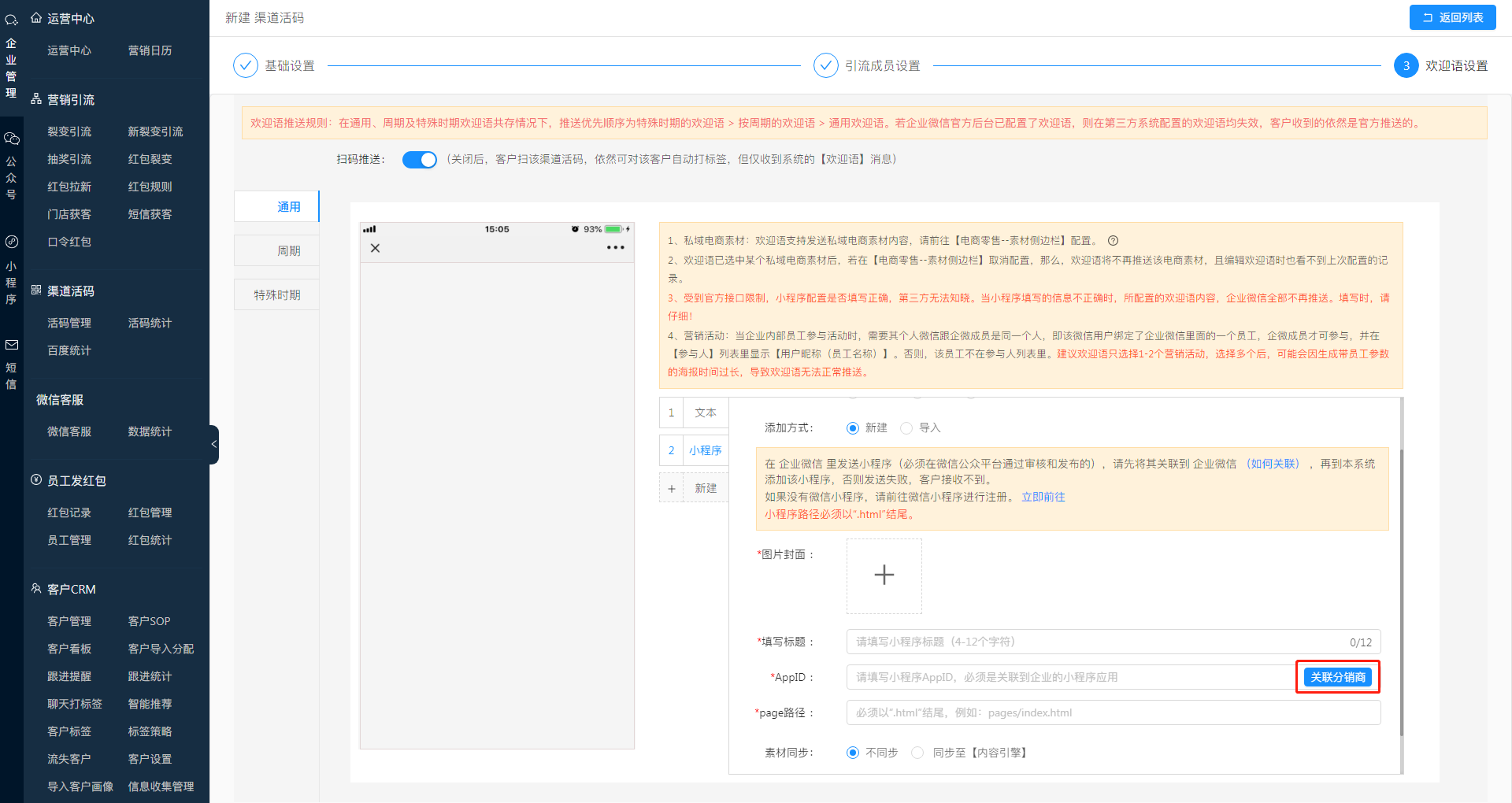
Task: Click the help question mark icon
Action: point(1113,241)
